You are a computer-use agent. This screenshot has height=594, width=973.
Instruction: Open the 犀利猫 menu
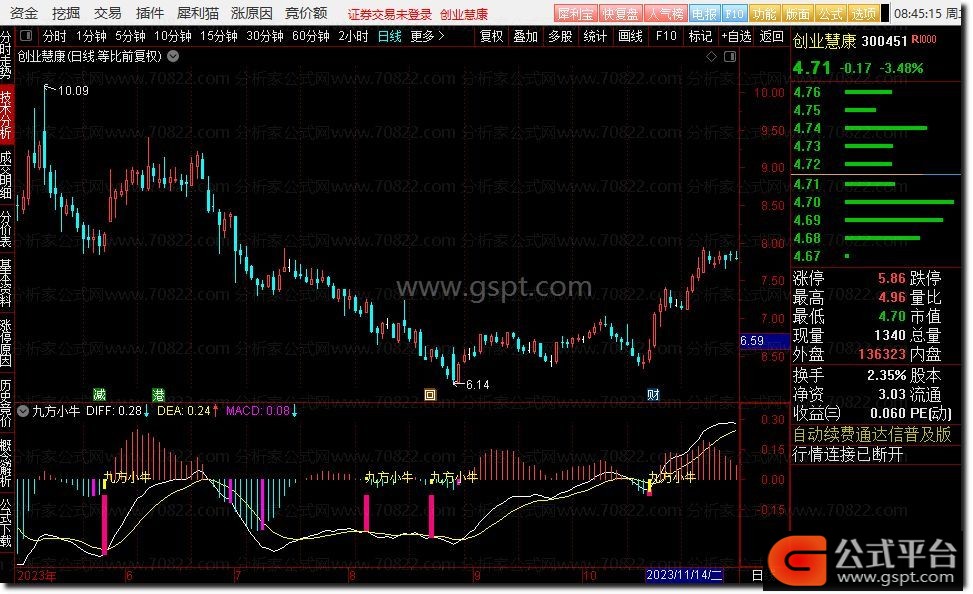(x=197, y=13)
